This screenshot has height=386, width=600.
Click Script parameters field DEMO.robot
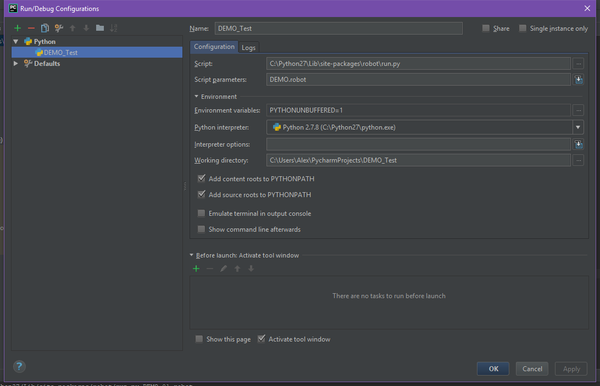(x=418, y=80)
